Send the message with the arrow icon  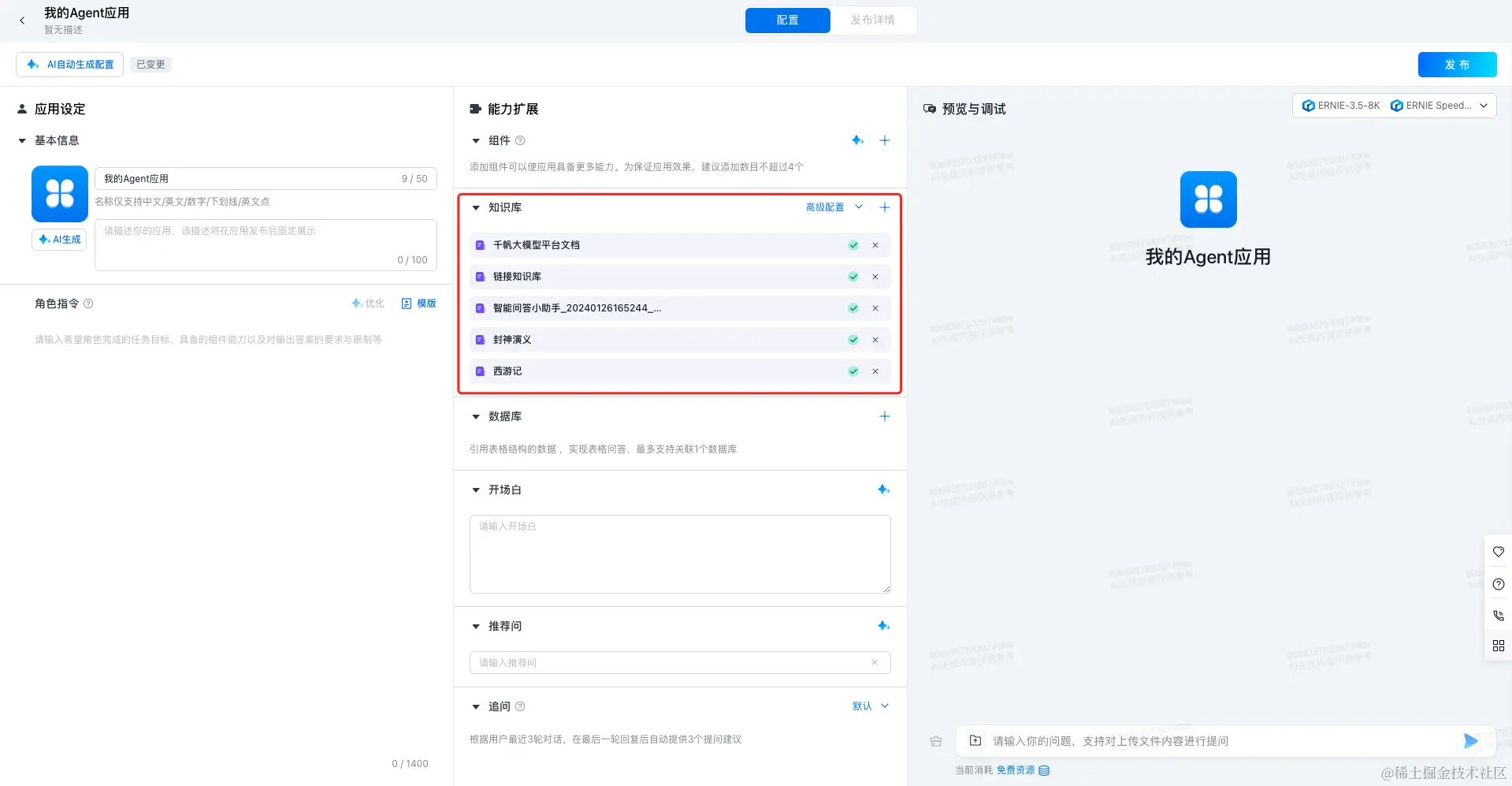tap(1470, 741)
